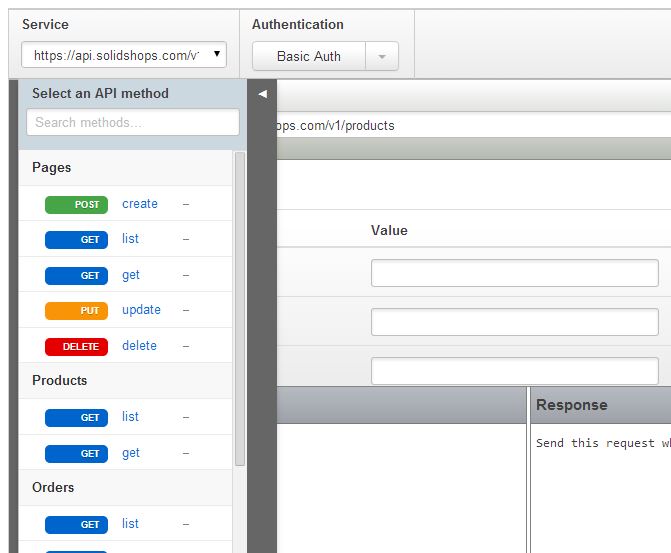Click the green POST badge
This screenshot has width=671, height=553.
76,205
